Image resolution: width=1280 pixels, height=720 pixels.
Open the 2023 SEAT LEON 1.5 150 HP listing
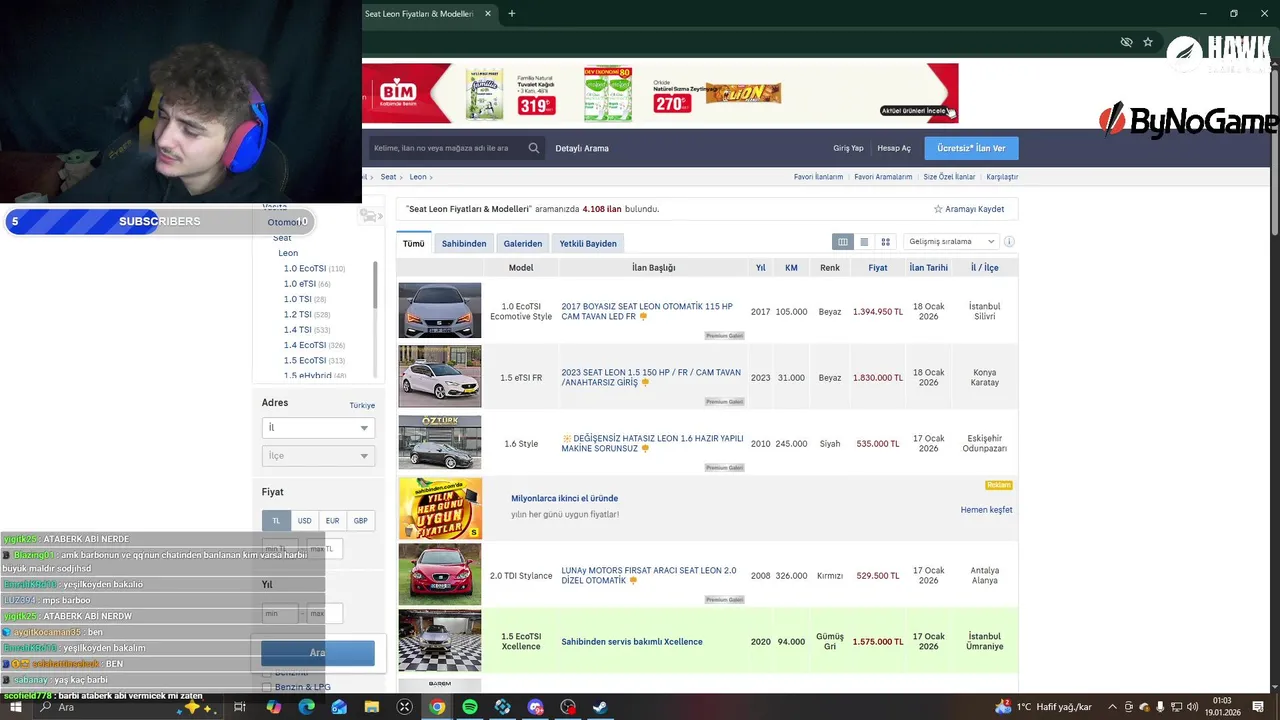(651, 377)
